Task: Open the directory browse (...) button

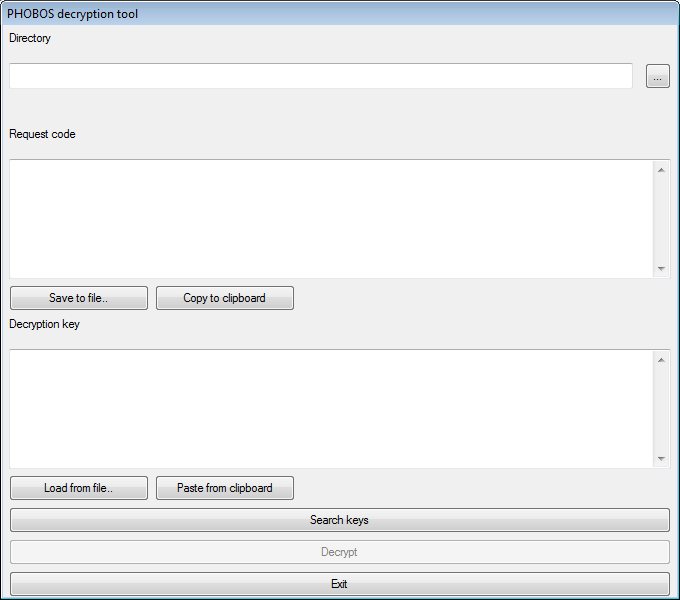Action: coord(657,76)
